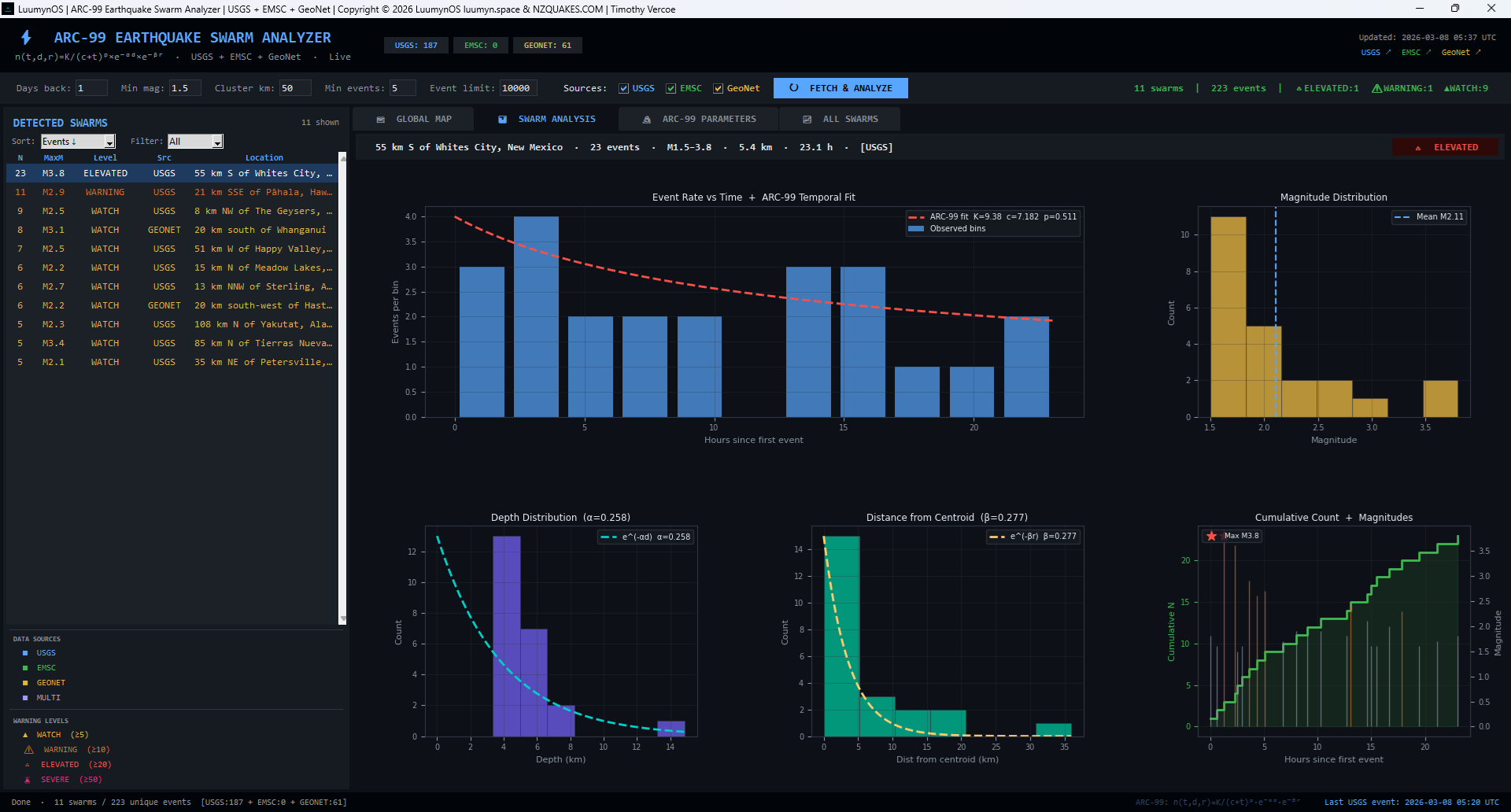
Task: Disable the EMSC source checkbox
Action: (671, 89)
